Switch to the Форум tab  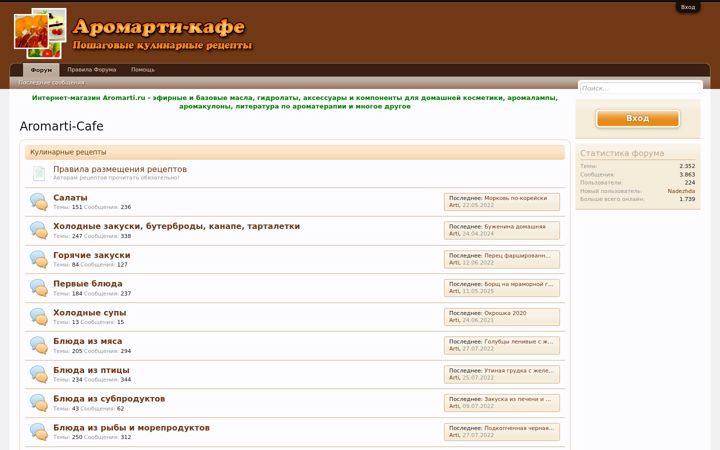coord(41,70)
